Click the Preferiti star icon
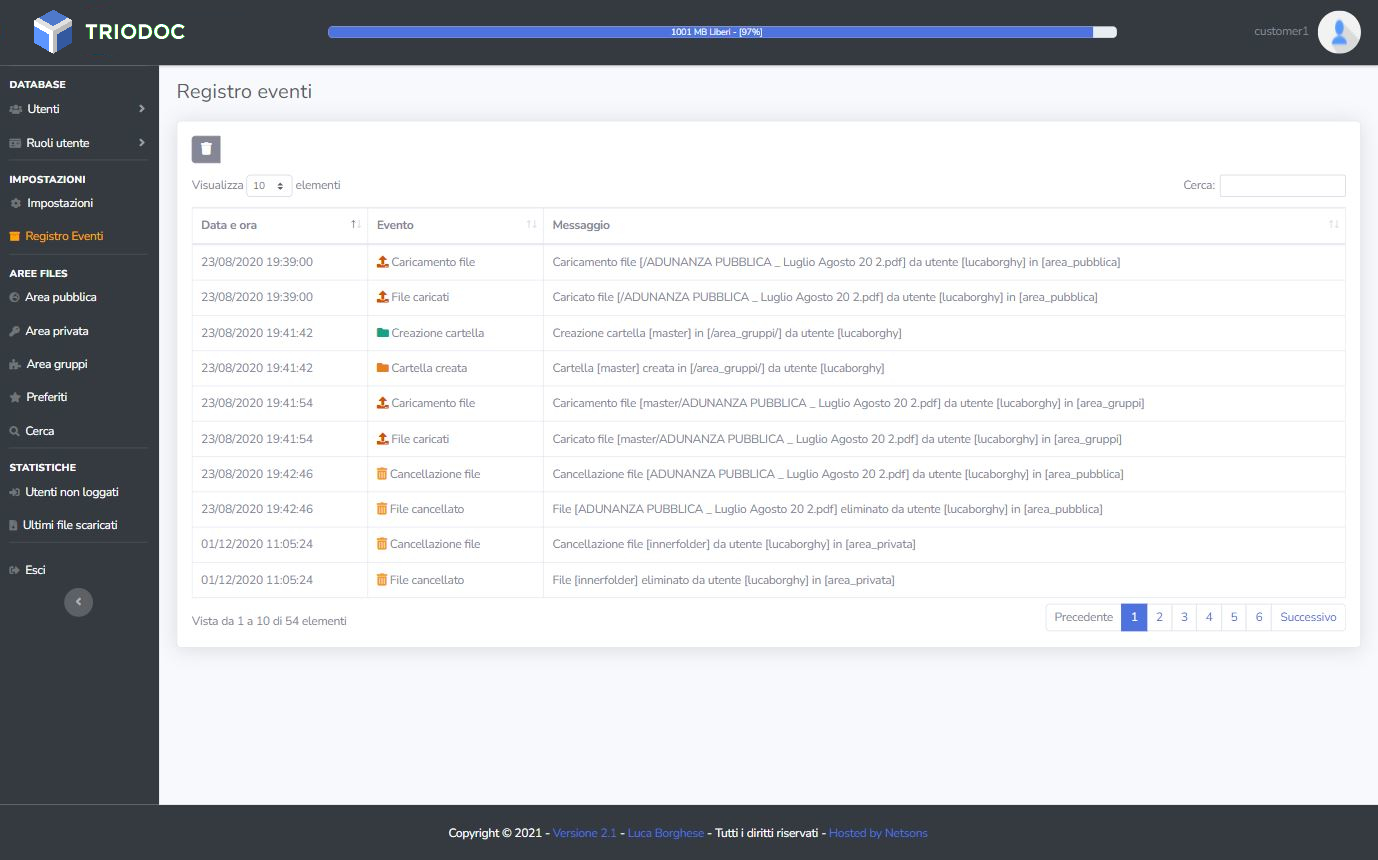 (15, 397)
